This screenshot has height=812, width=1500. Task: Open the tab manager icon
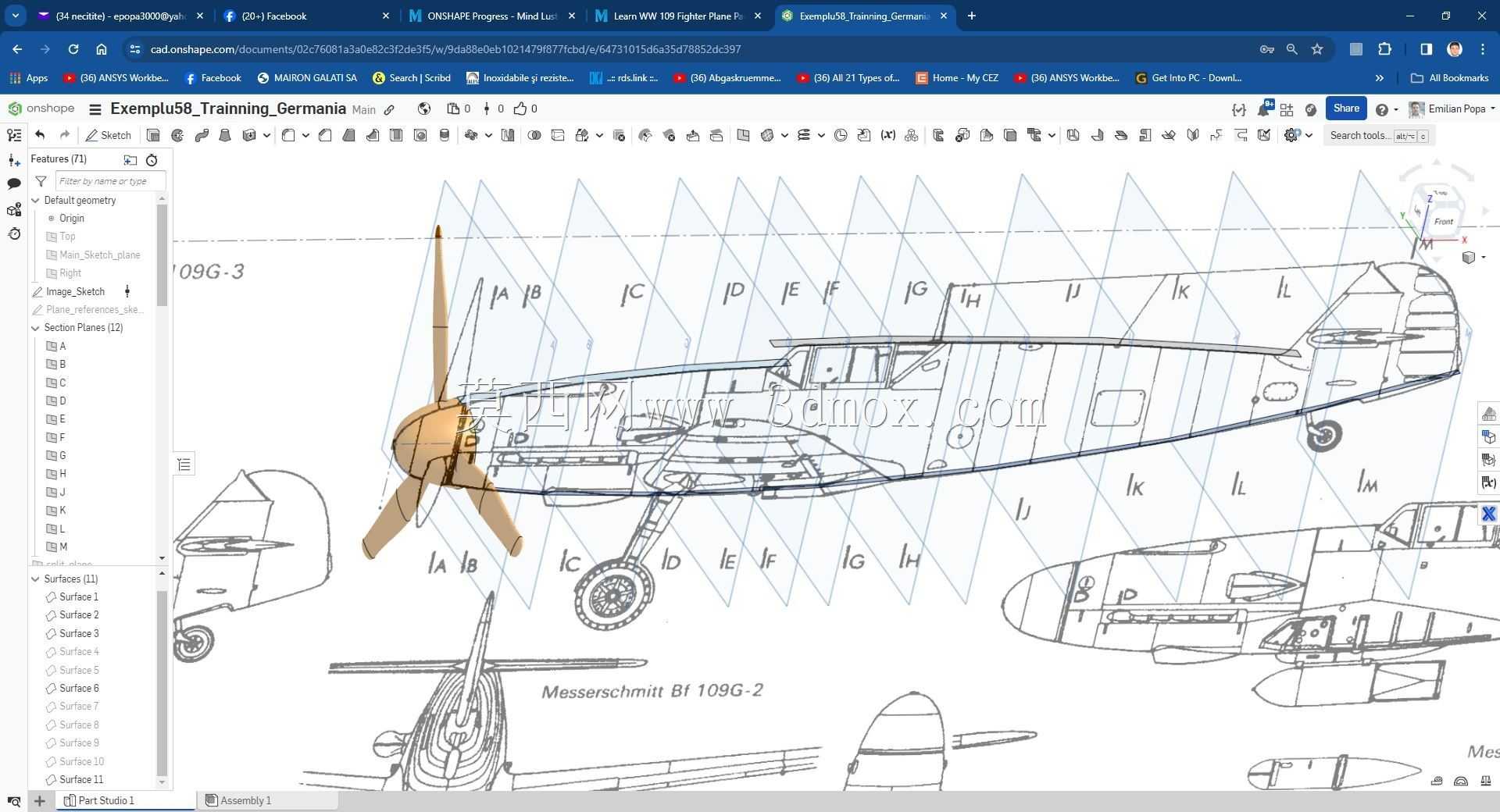click(x=13, y=801)
